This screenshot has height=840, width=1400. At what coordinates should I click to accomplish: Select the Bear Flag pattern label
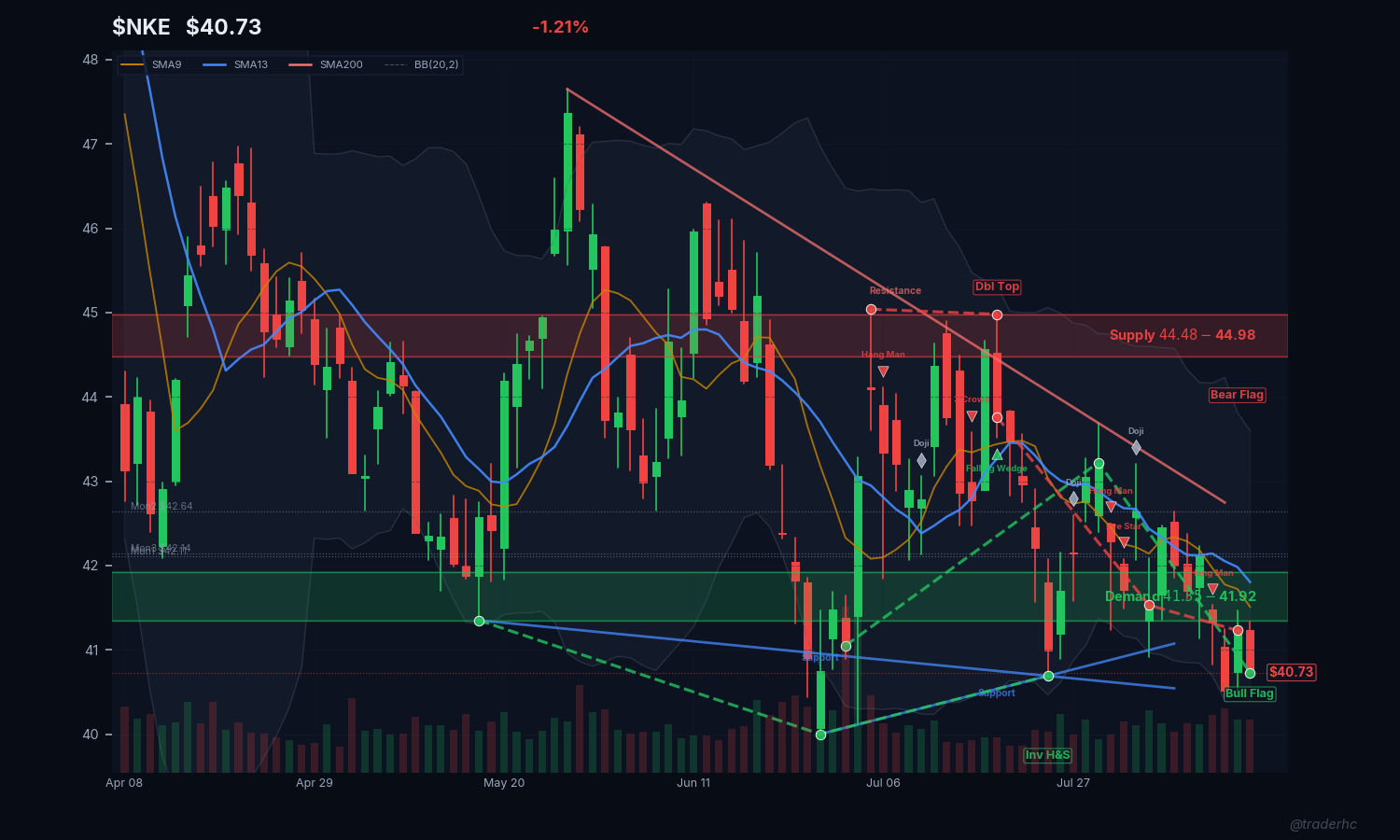[x=1237, y=395]
